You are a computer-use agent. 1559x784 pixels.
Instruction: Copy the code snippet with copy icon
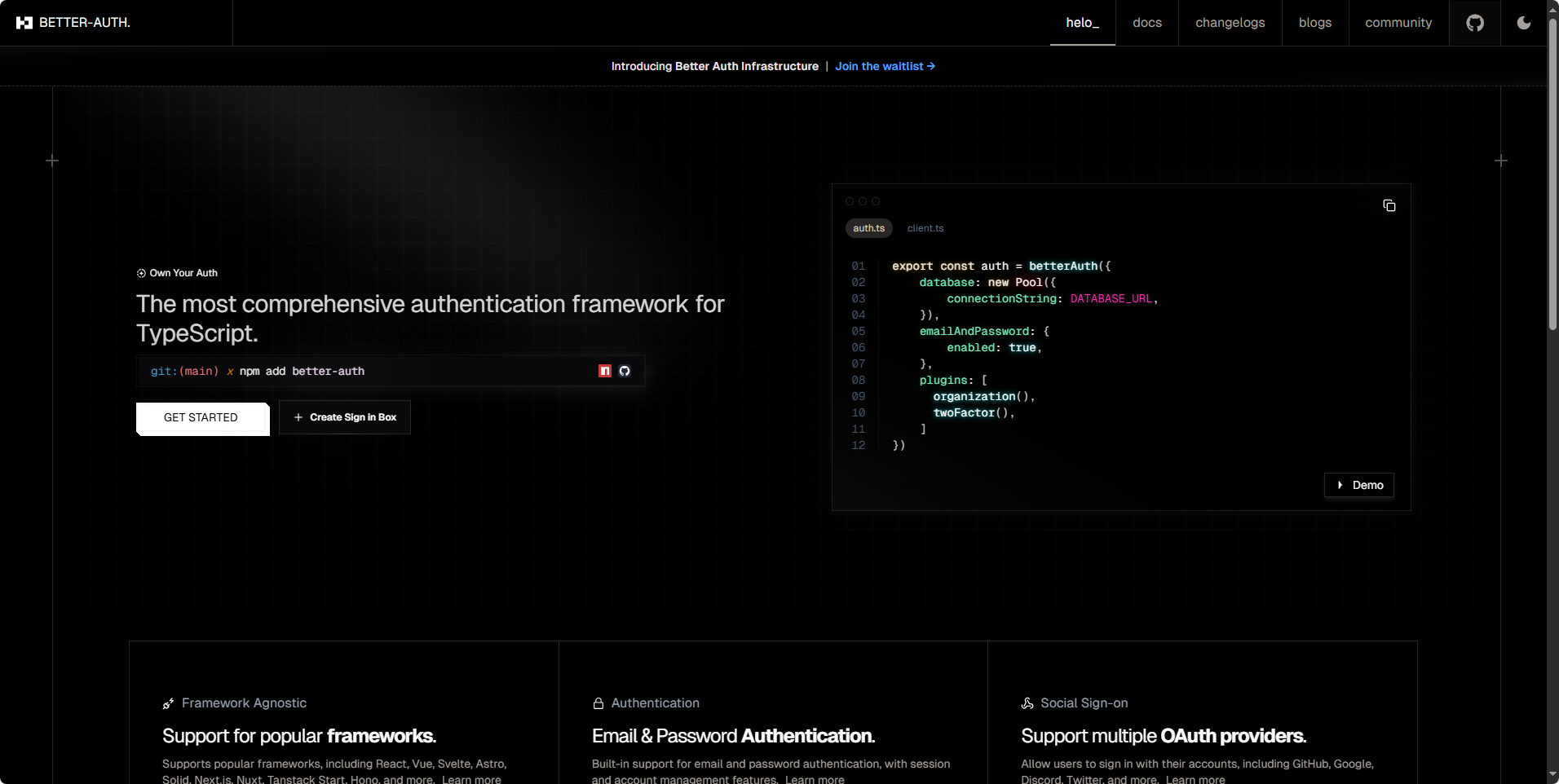pyautogui.click(x=1389, y=205)
